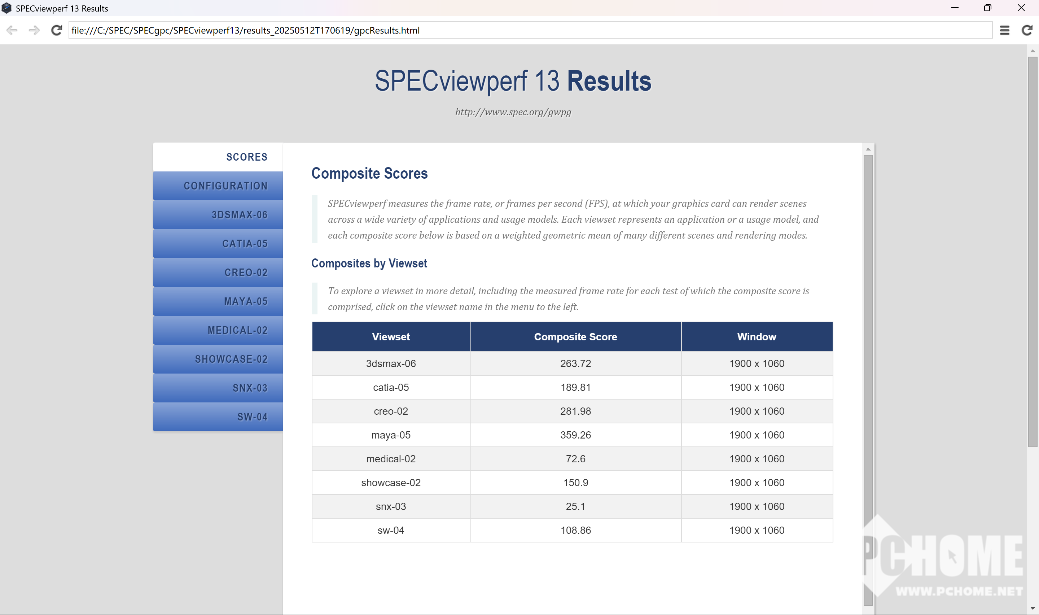This screenshot has height=615, width=1039.
Task: Click the showcase-02 table cell
Action: click(391, 483)
